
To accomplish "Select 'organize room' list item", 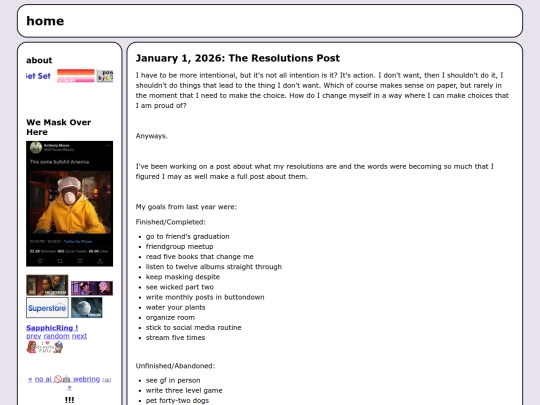I will click(x=170, y=318).
